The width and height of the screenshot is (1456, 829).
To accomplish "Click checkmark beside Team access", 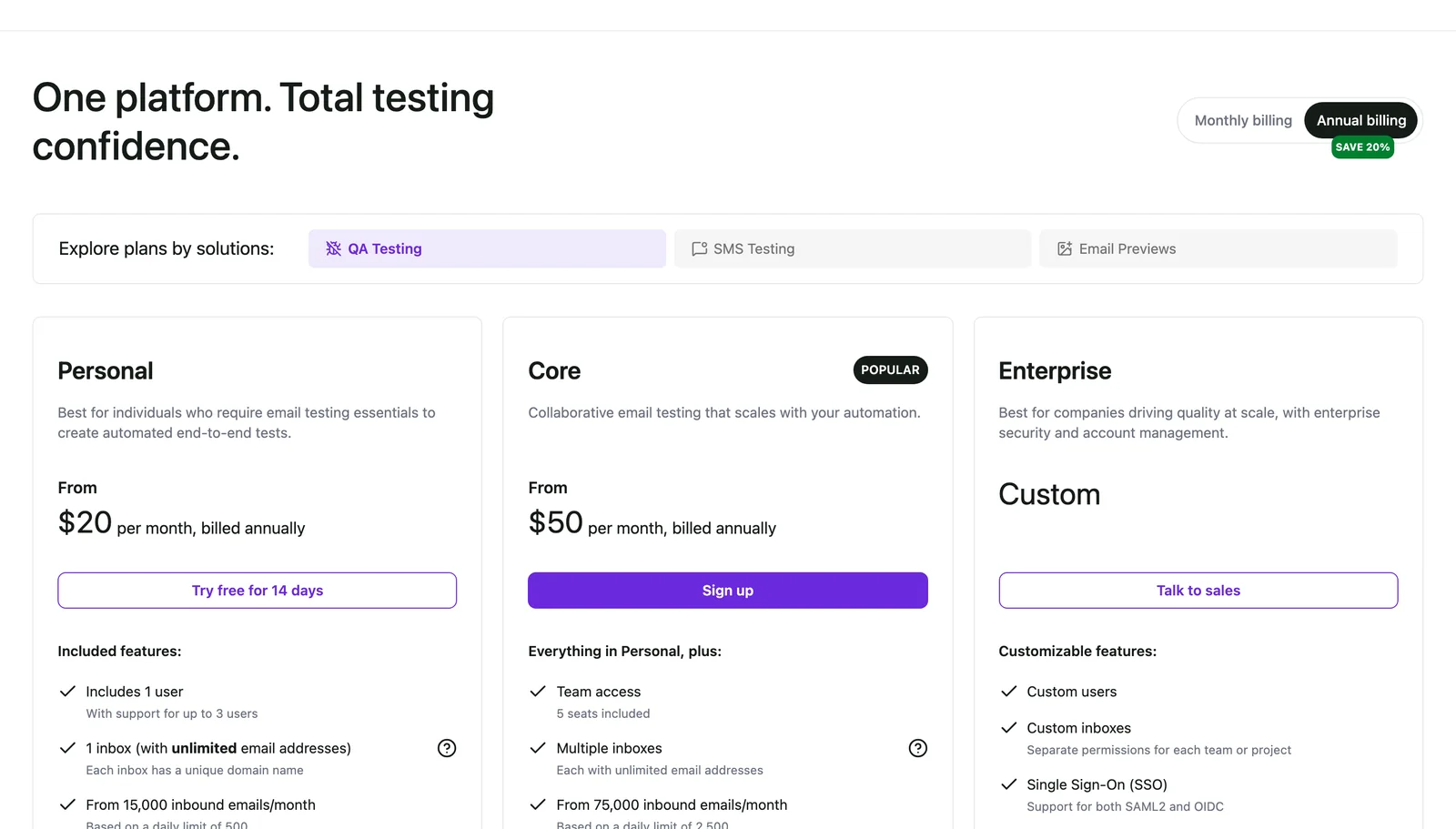I will click(x=538, y=692).
